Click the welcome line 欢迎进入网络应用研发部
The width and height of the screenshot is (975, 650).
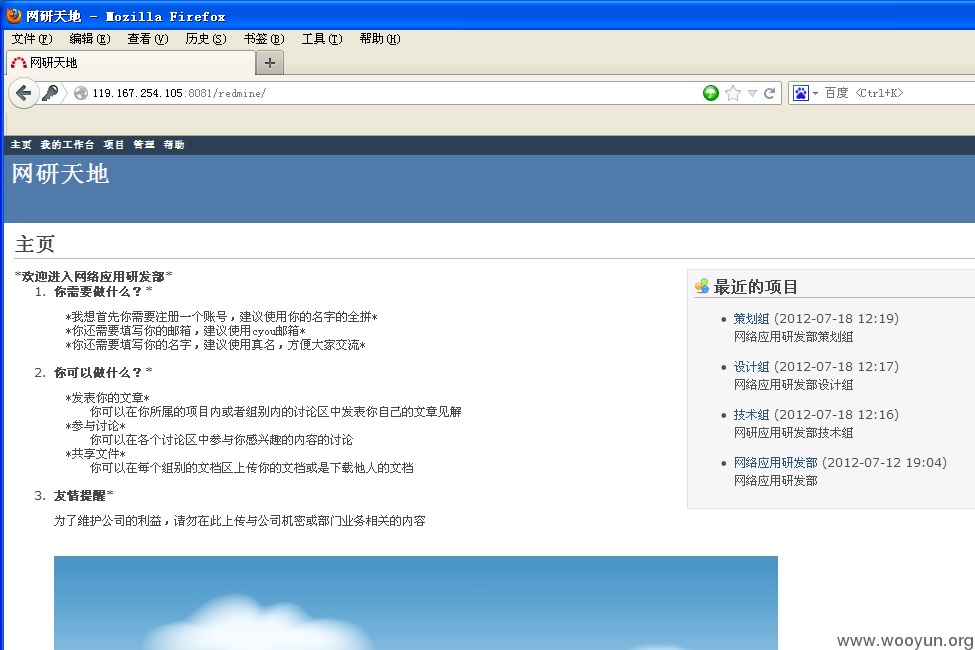point(93,276)
